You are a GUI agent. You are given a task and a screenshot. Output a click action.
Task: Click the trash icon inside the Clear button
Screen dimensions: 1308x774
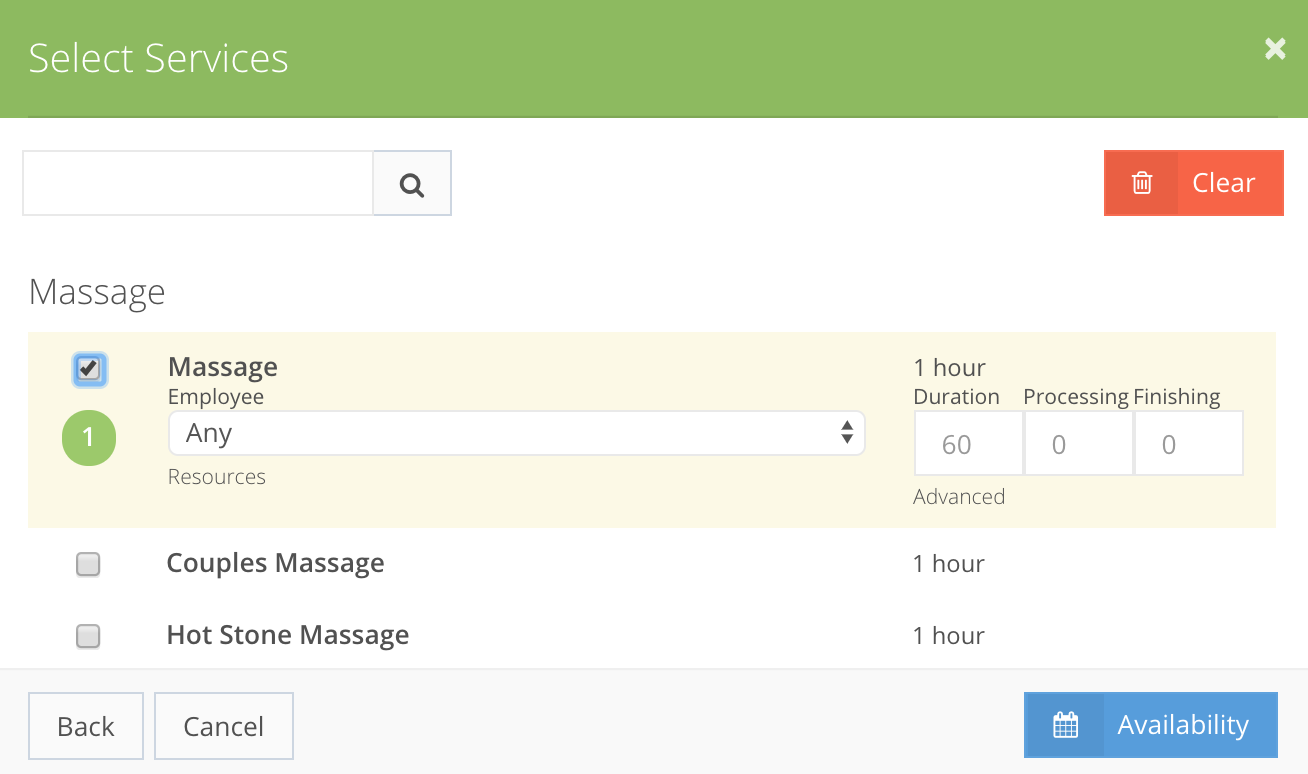click(1141, 183)
